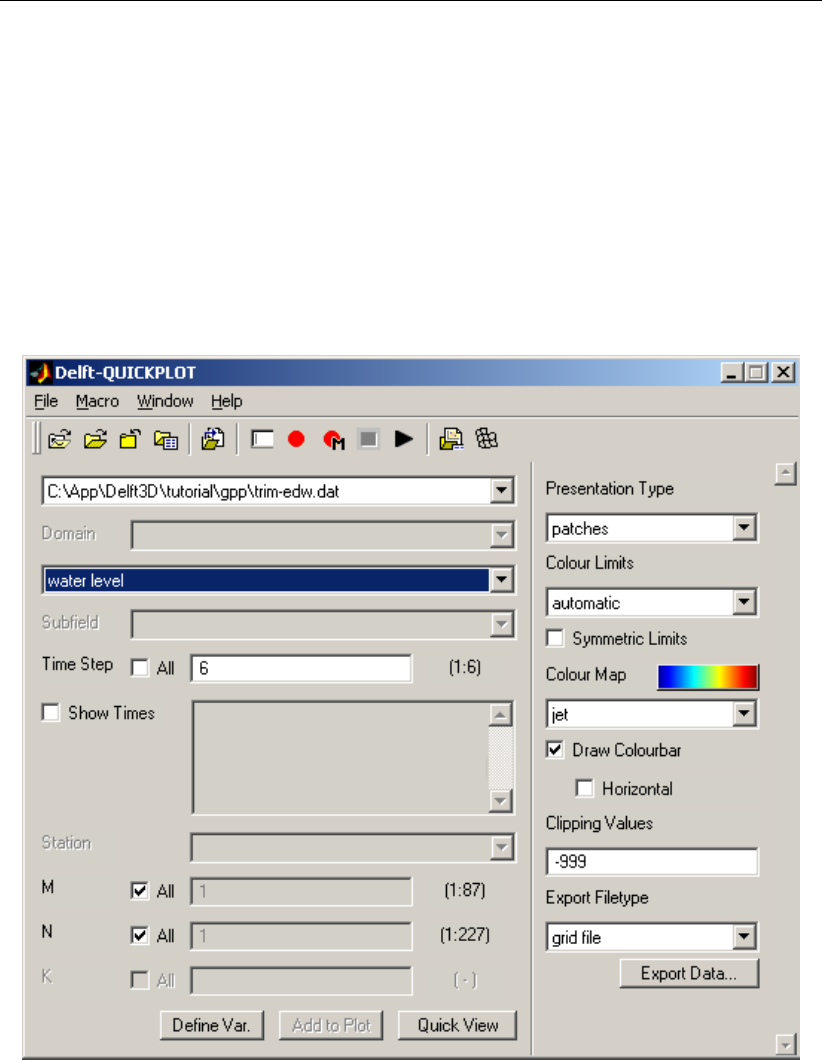Open the jet colour map dropdown

click(744, 714)
